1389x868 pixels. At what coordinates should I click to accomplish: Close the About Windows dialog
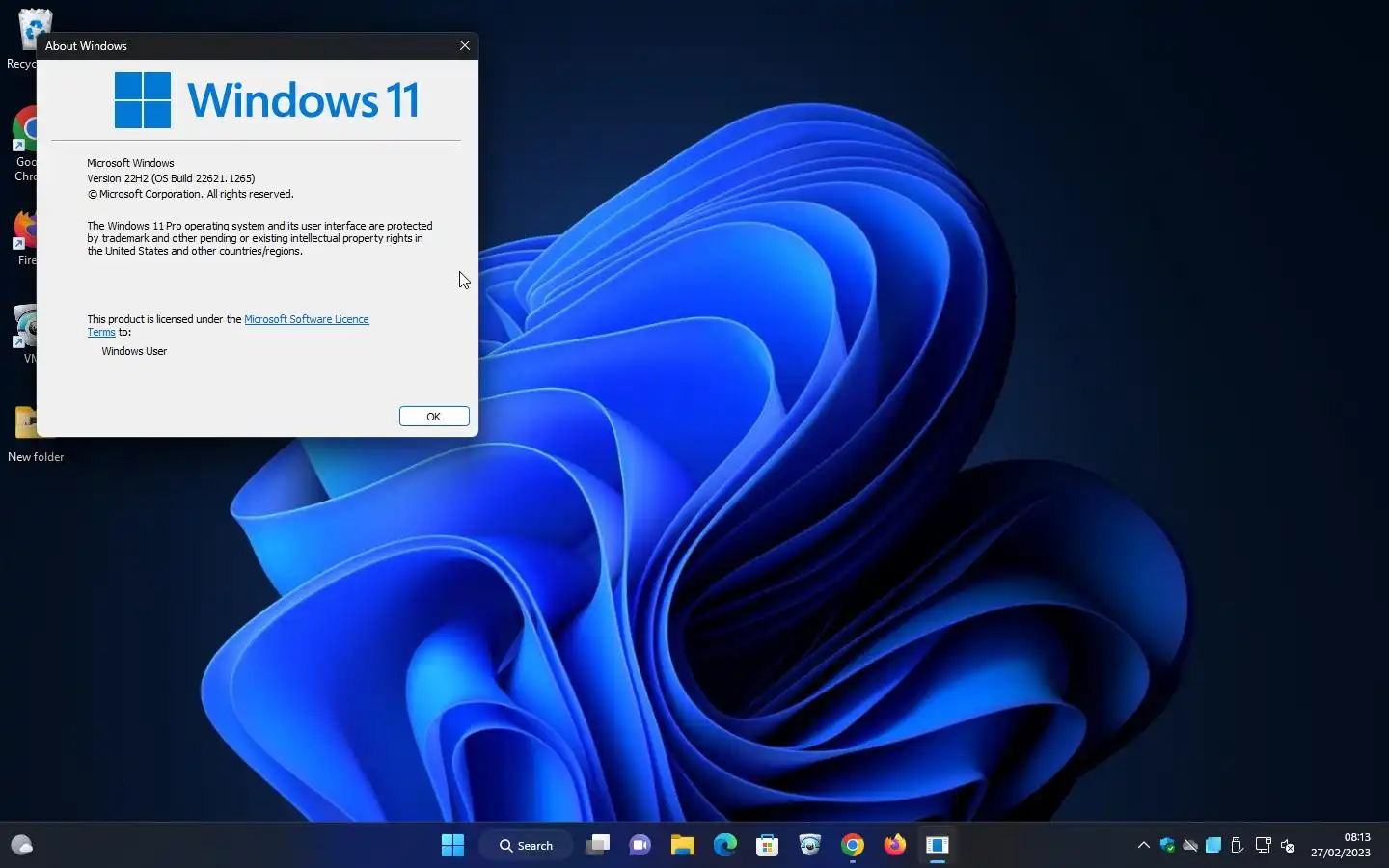pos(465,45)
